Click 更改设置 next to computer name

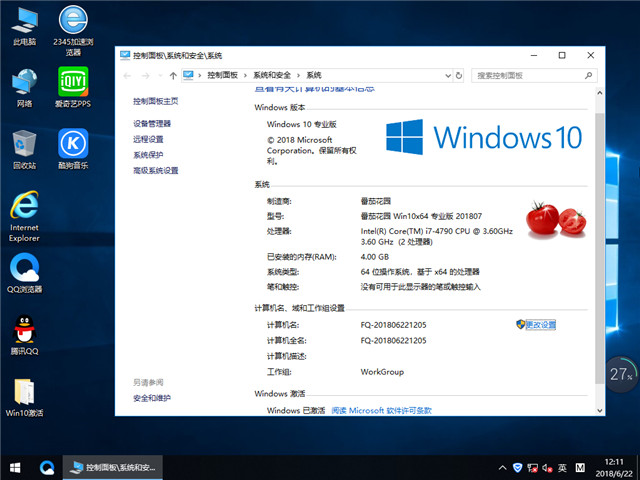540,325
